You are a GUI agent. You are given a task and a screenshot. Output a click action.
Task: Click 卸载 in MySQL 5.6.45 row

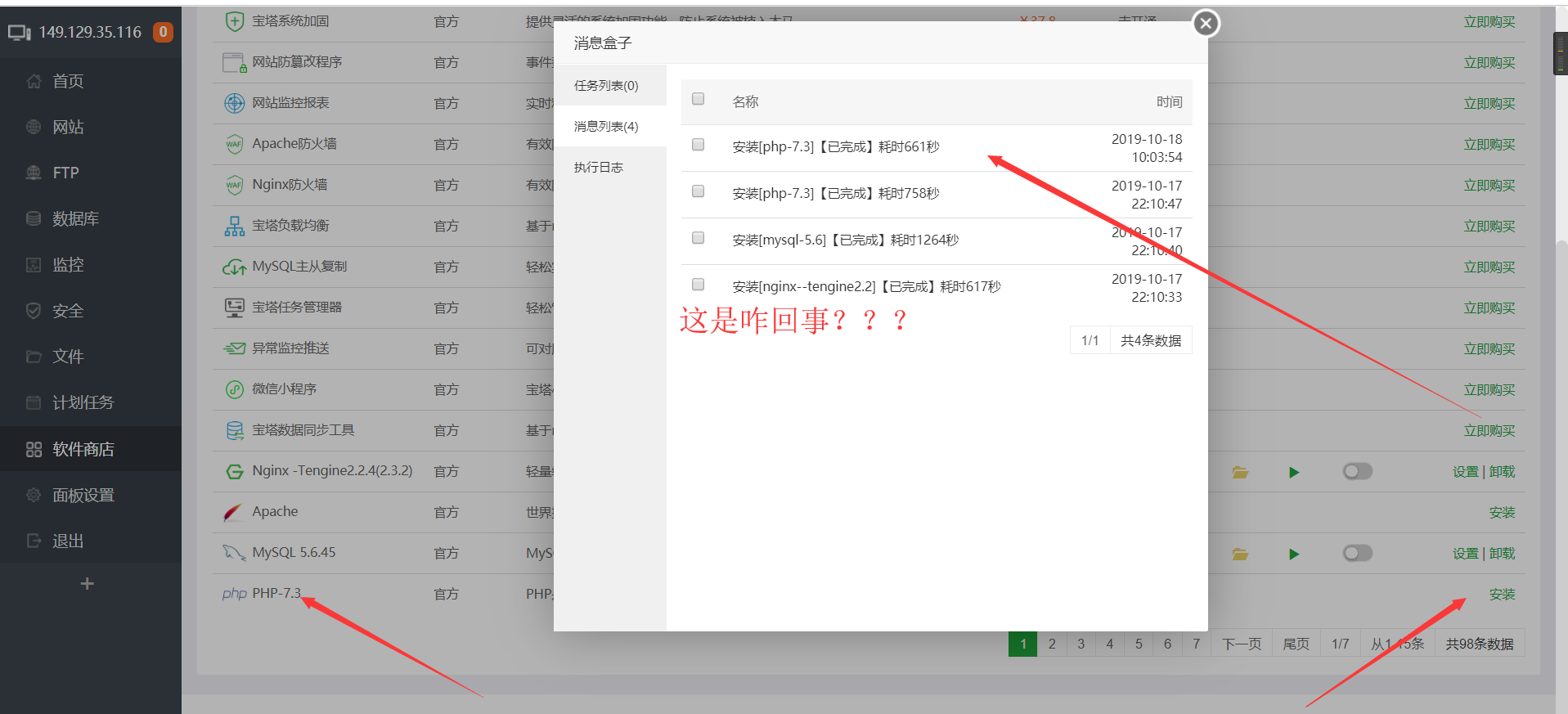pos(1502,554)
